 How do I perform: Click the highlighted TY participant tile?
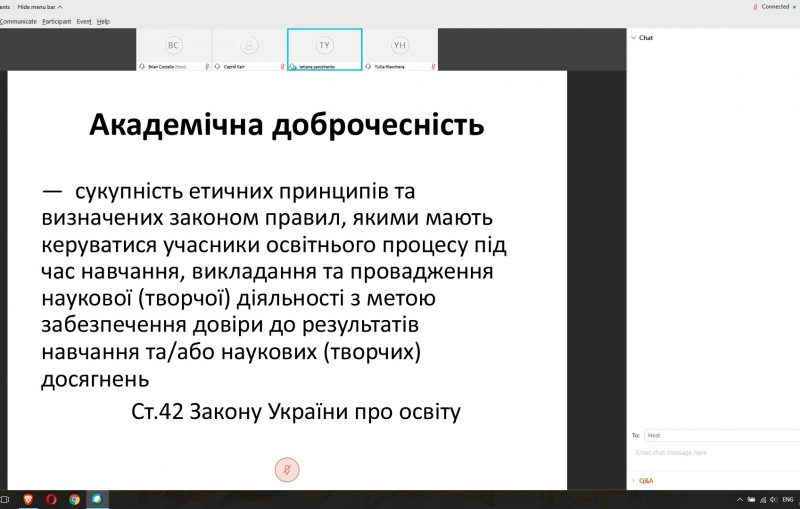[324, 48]
